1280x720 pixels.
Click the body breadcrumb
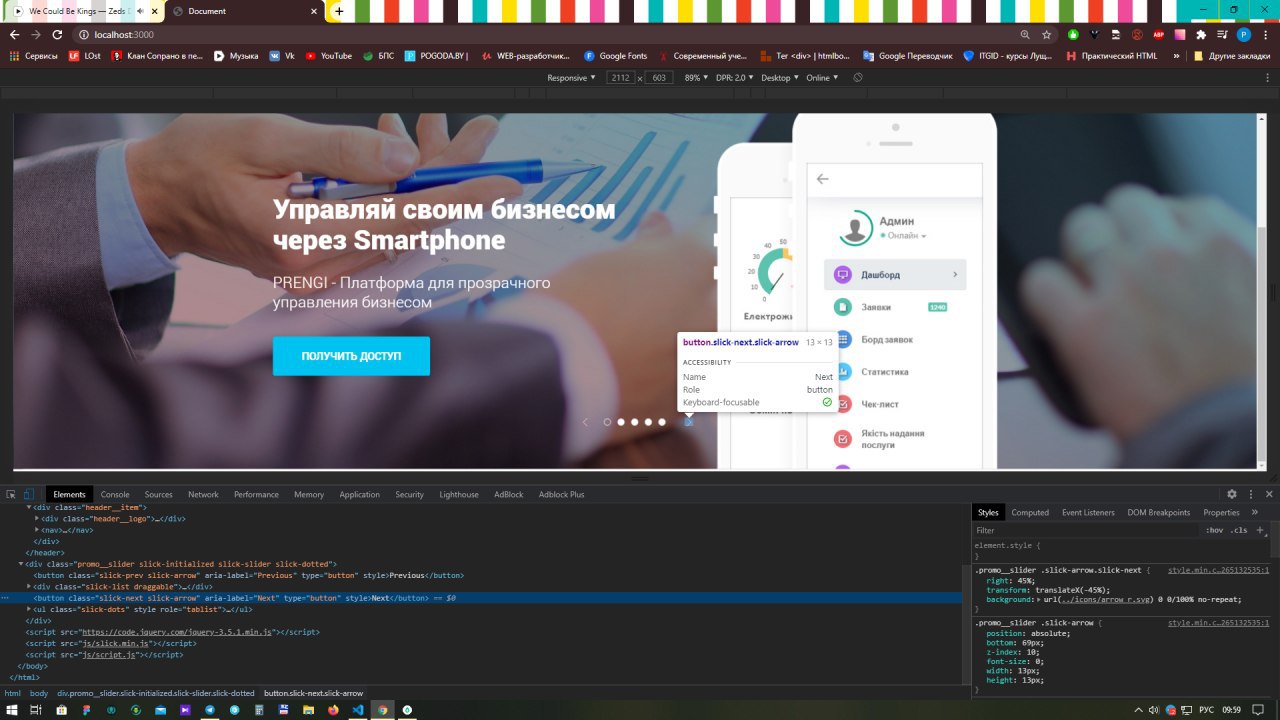pyautogui.click(x=39, y=693)
